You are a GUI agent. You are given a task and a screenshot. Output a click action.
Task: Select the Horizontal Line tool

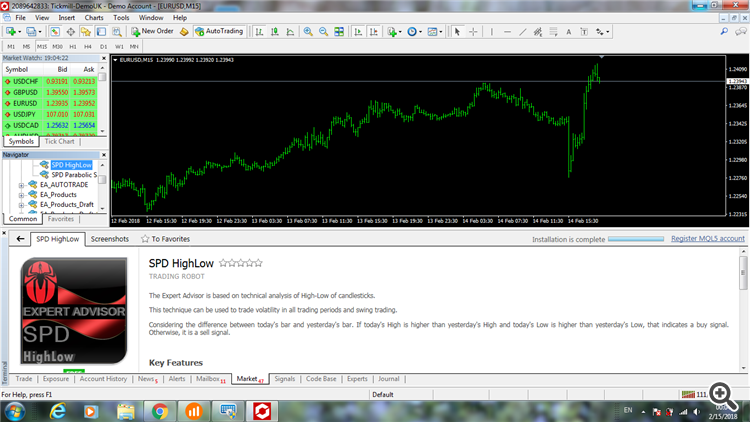507,32
